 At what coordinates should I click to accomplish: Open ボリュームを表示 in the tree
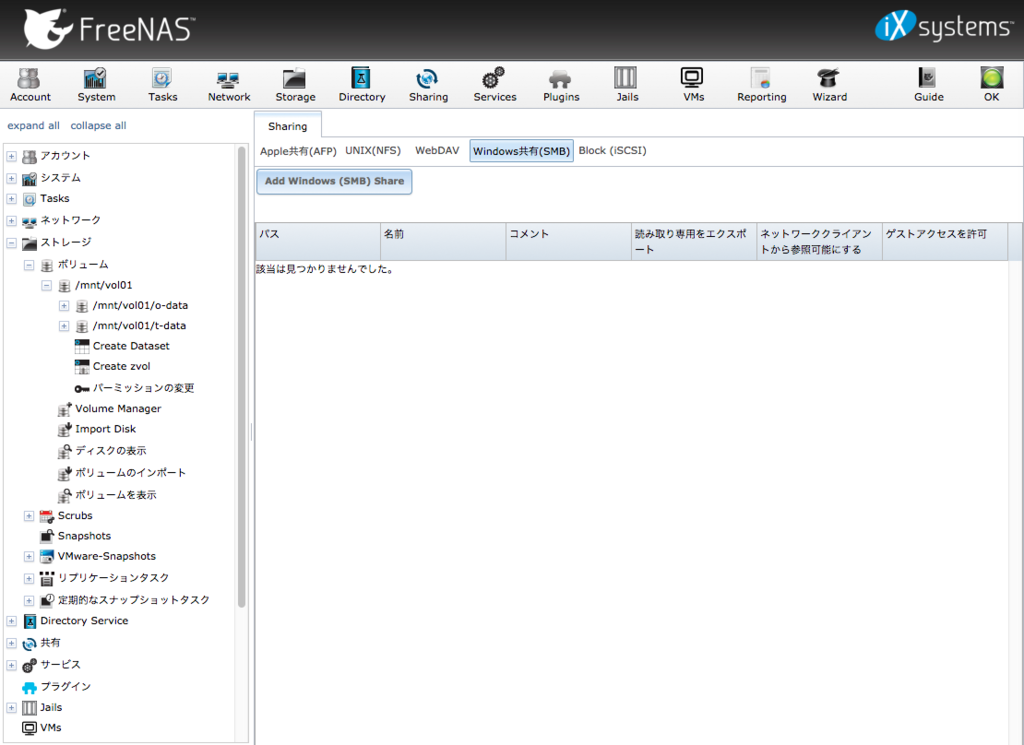(x=116, y=495)
